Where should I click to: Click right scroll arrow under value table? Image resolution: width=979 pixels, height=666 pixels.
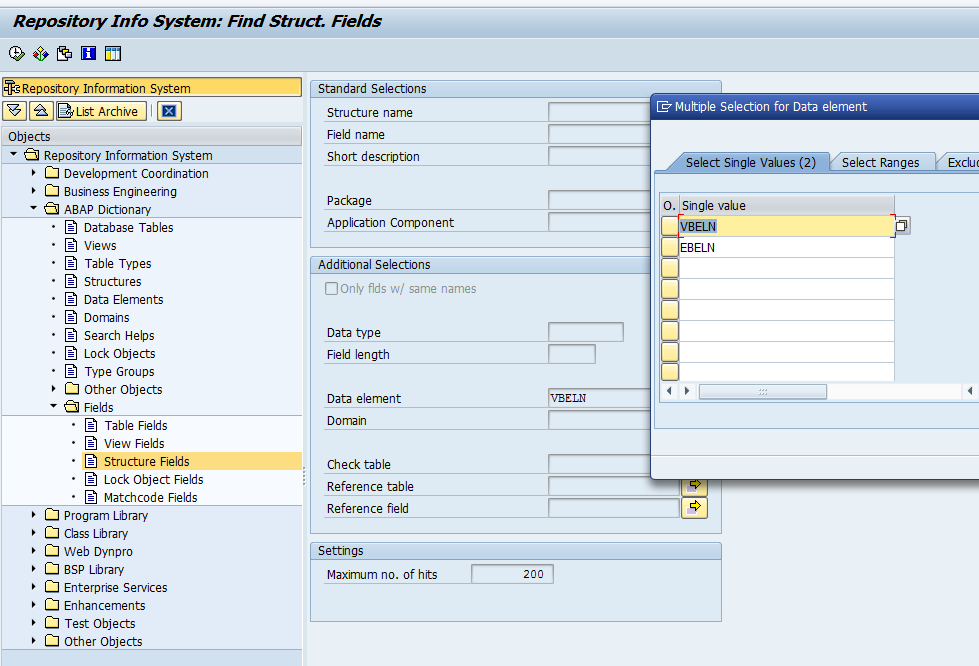click(687, 391)
